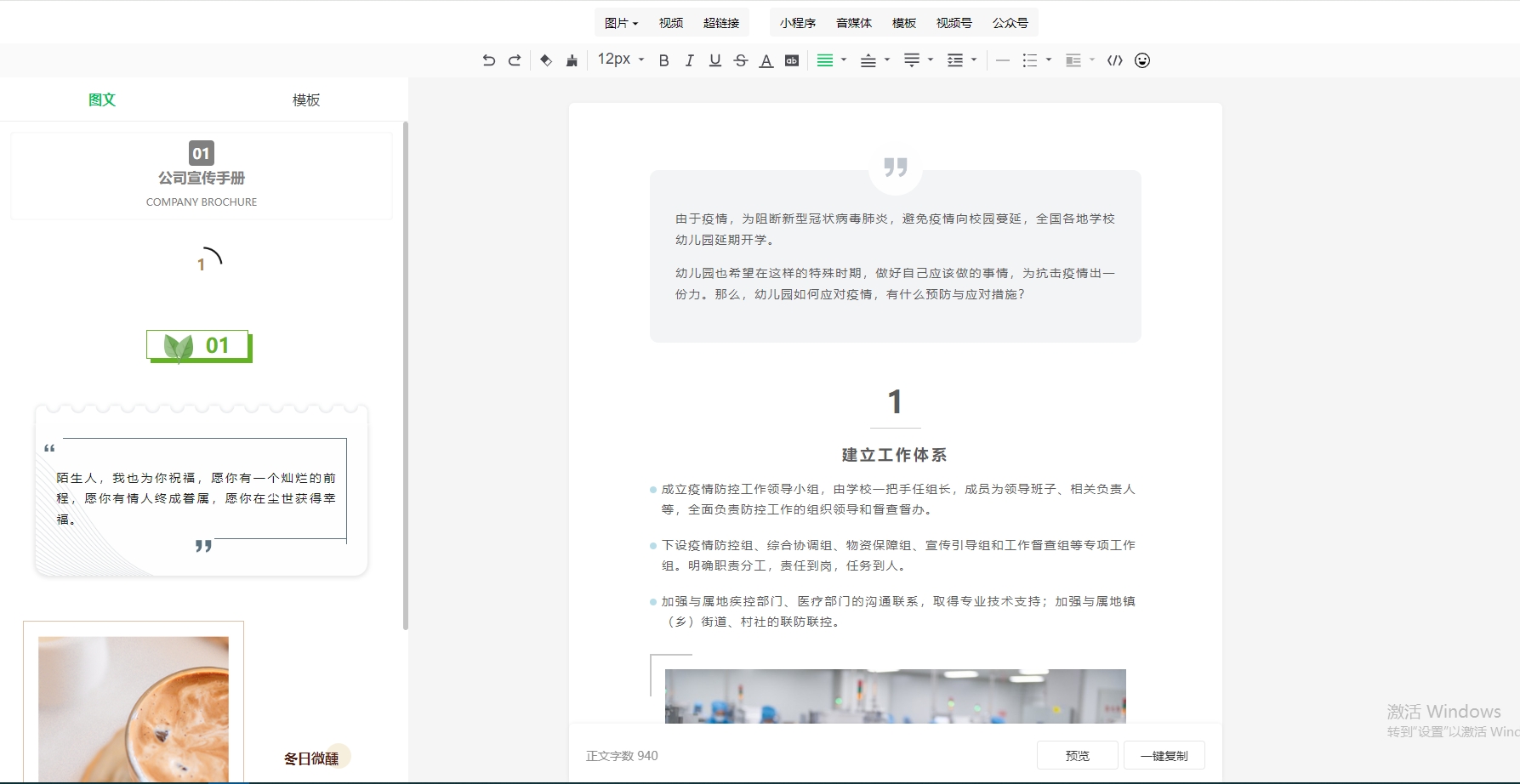The image size is (1520, 784).
Task: Expand the spacing before dropdown arrow
Action: coord(887,60)
